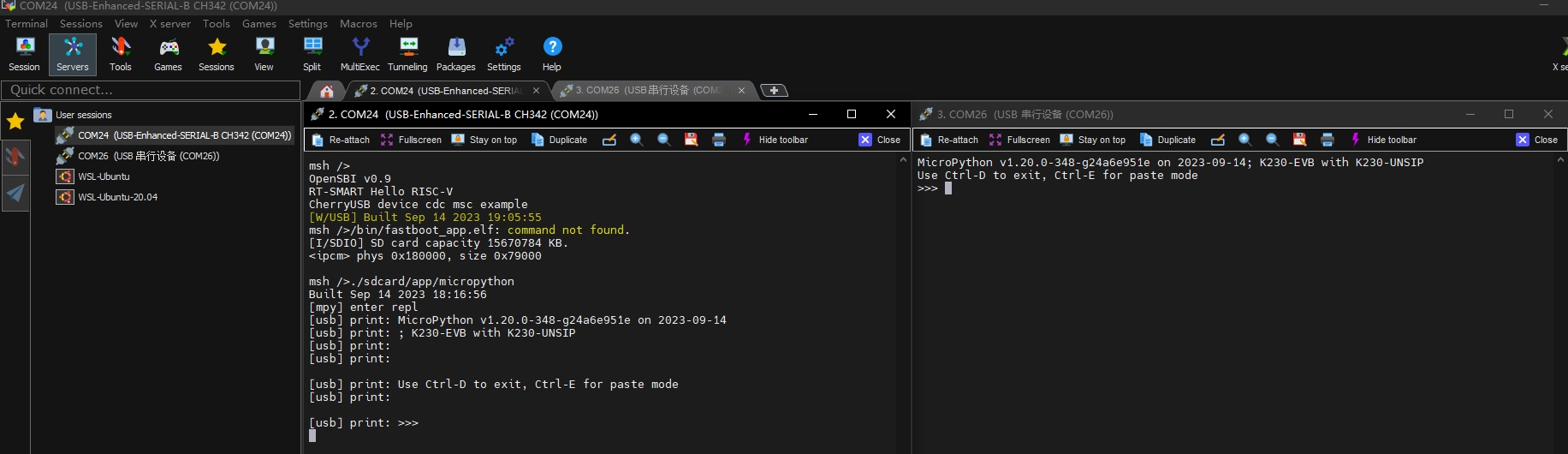Close the COM26 session tab
Screen dimensions: 1568x454
click(742, 91)
